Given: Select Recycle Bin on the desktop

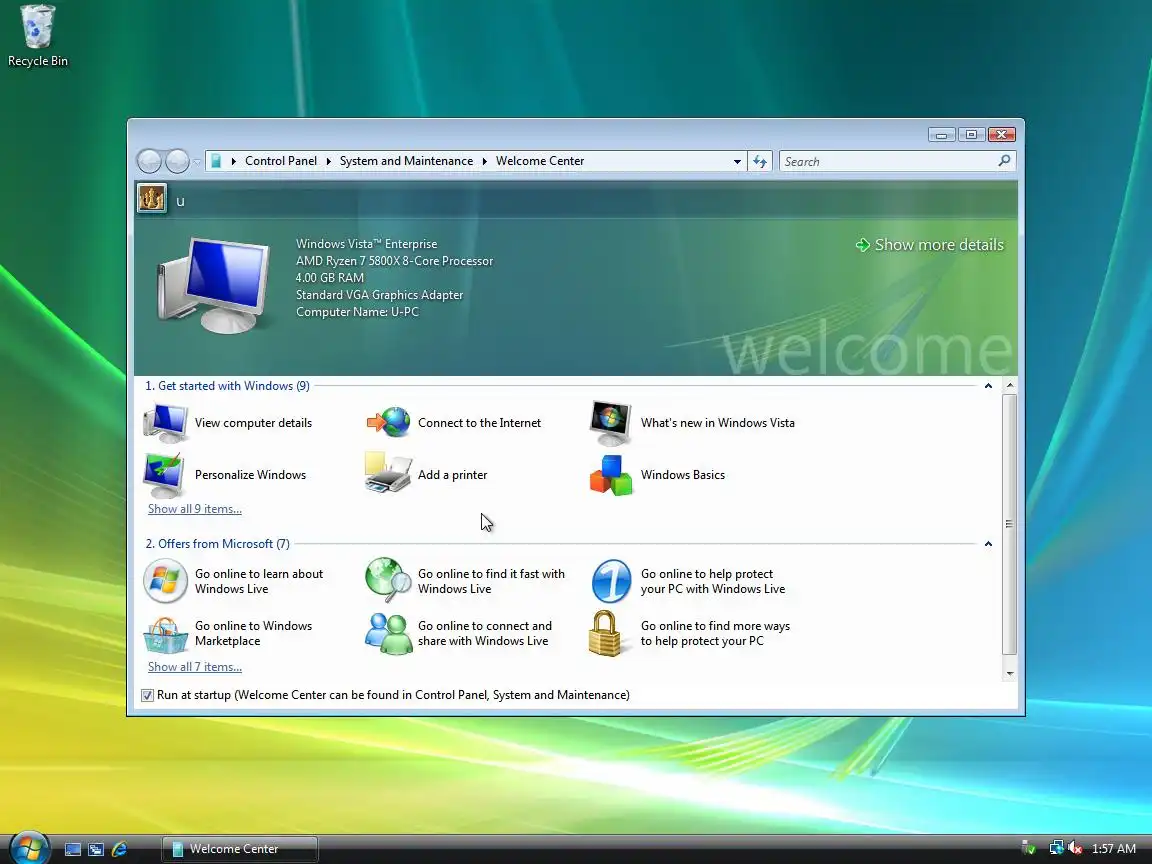Looking at the screenshot, I should 37,37.
